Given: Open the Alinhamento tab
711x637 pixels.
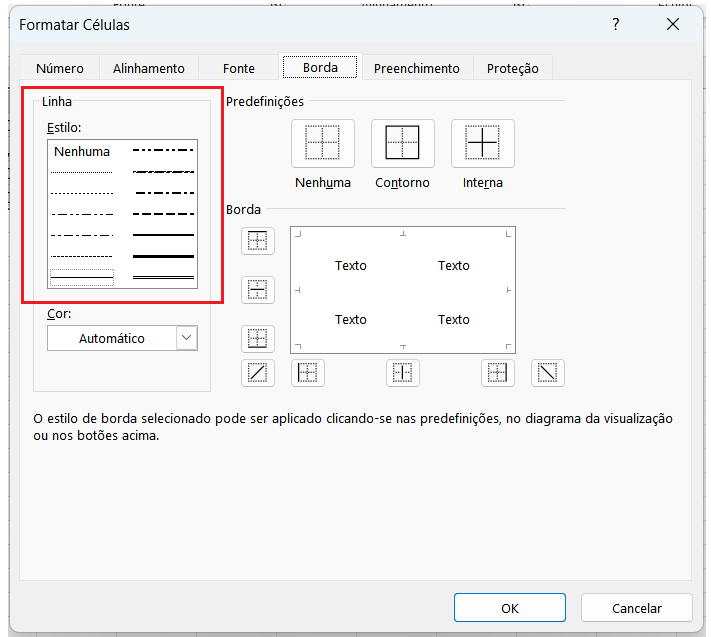Looking at the screenshot, I should [148, 68].
